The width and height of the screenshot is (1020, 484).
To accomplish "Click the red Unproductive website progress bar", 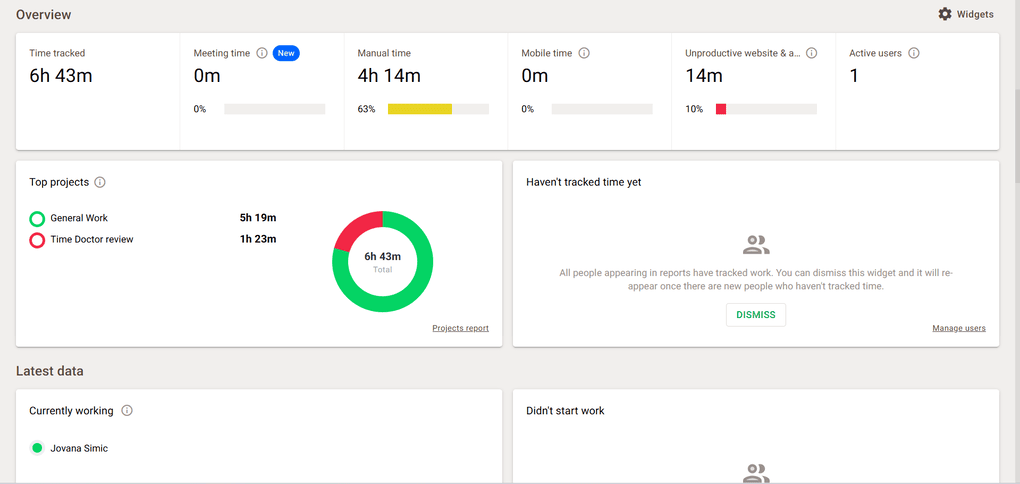I will 721,109.
